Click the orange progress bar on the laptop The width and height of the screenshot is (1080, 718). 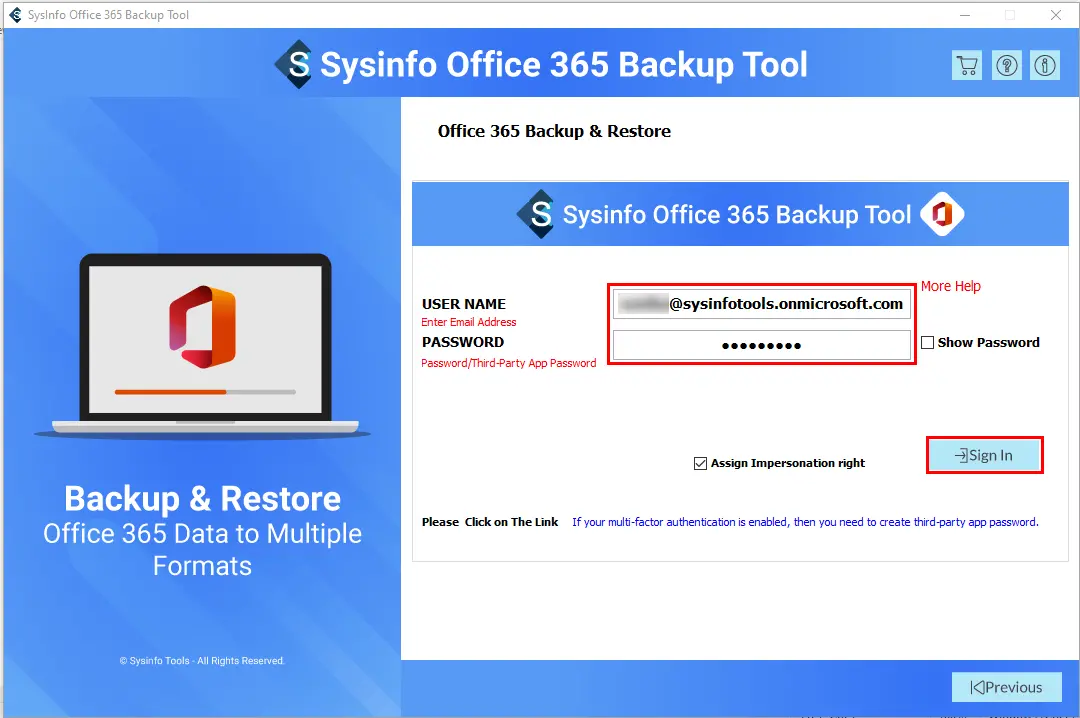click(x=205, y=392)
